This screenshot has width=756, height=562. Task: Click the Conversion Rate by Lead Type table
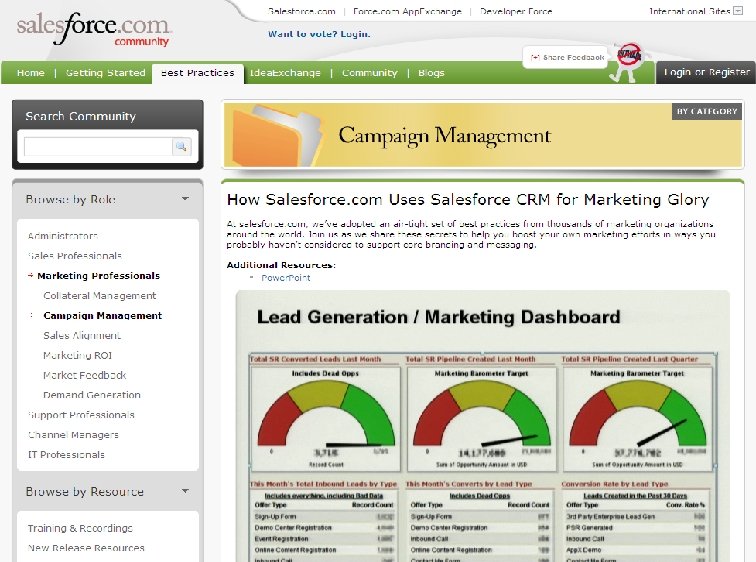click(636, 525)
